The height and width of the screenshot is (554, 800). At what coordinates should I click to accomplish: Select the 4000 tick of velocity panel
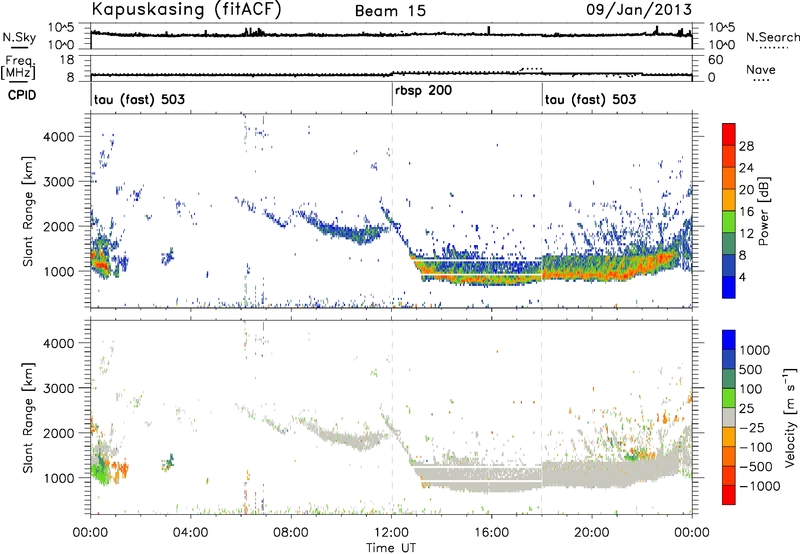point(58,343)
